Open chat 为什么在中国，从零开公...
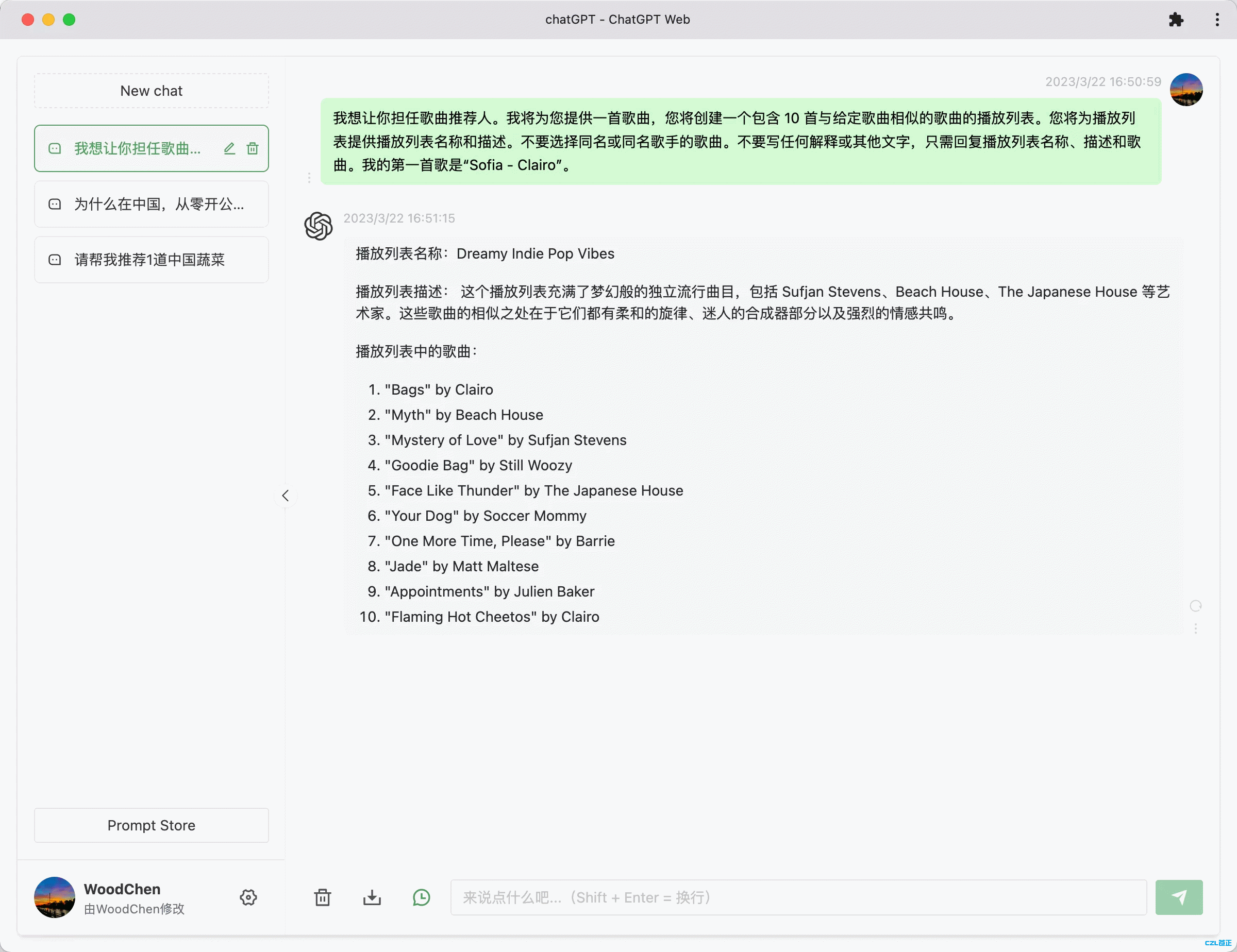This screenshot has height=952, width=1237. pyautogui.click(x=151, y=204)
